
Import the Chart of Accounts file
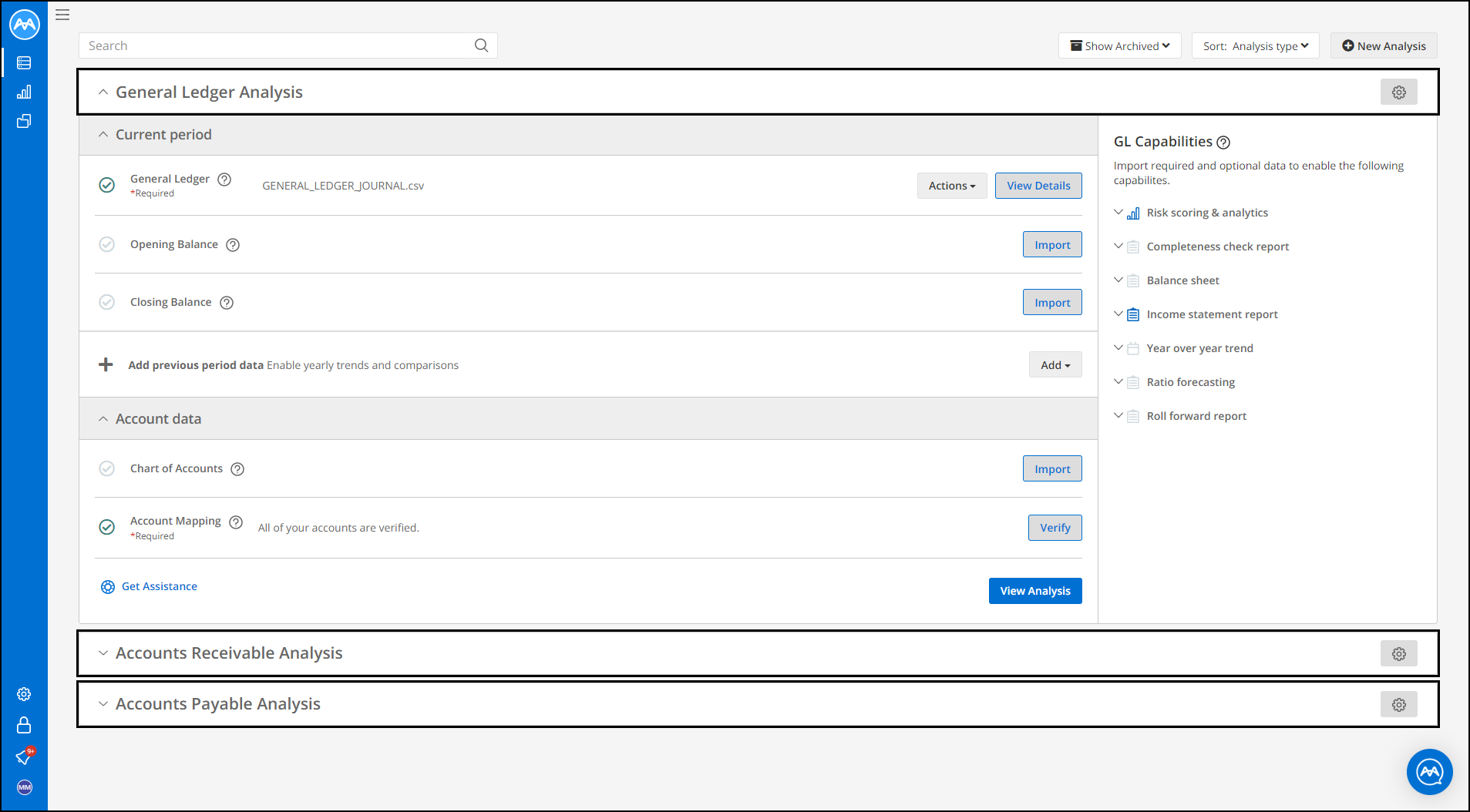(x=1052, y=469)
